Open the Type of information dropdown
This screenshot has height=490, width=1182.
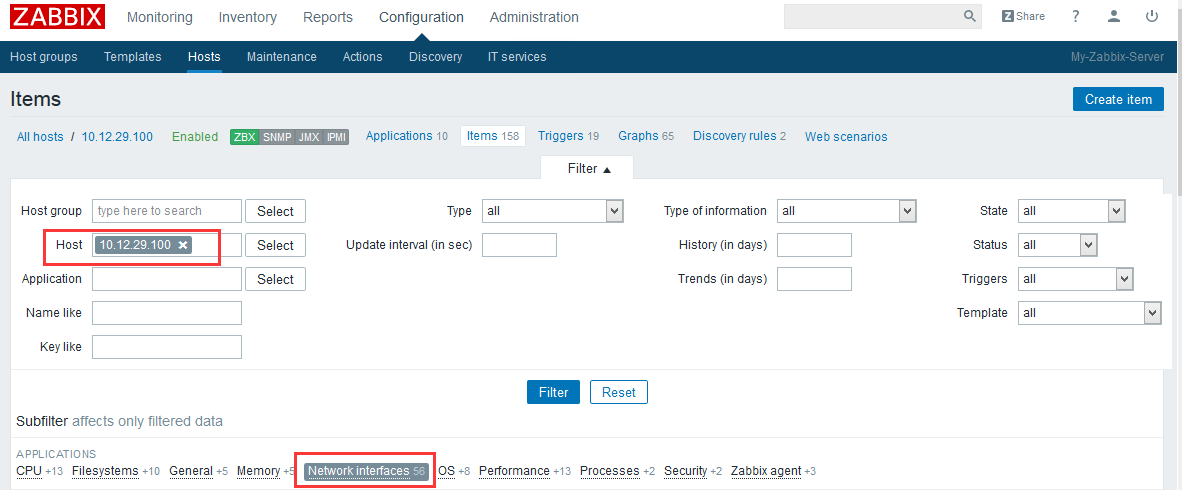[x=847, y=211]
